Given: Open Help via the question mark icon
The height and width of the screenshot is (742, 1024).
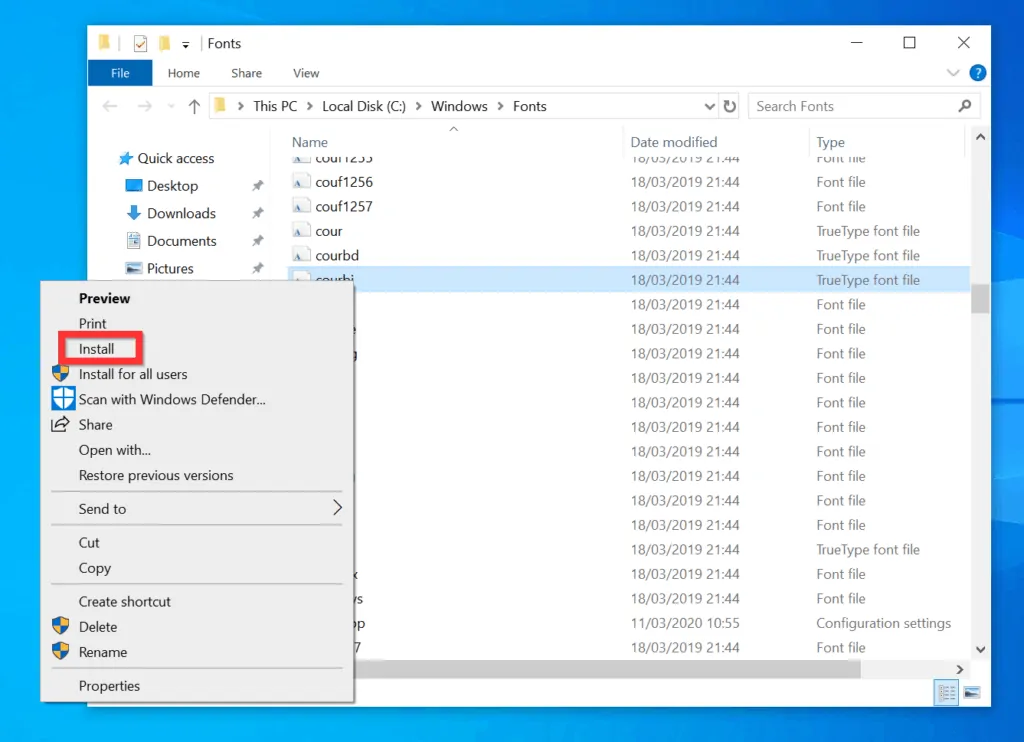Looking at the screenshot, I should (x=977, y=72).
